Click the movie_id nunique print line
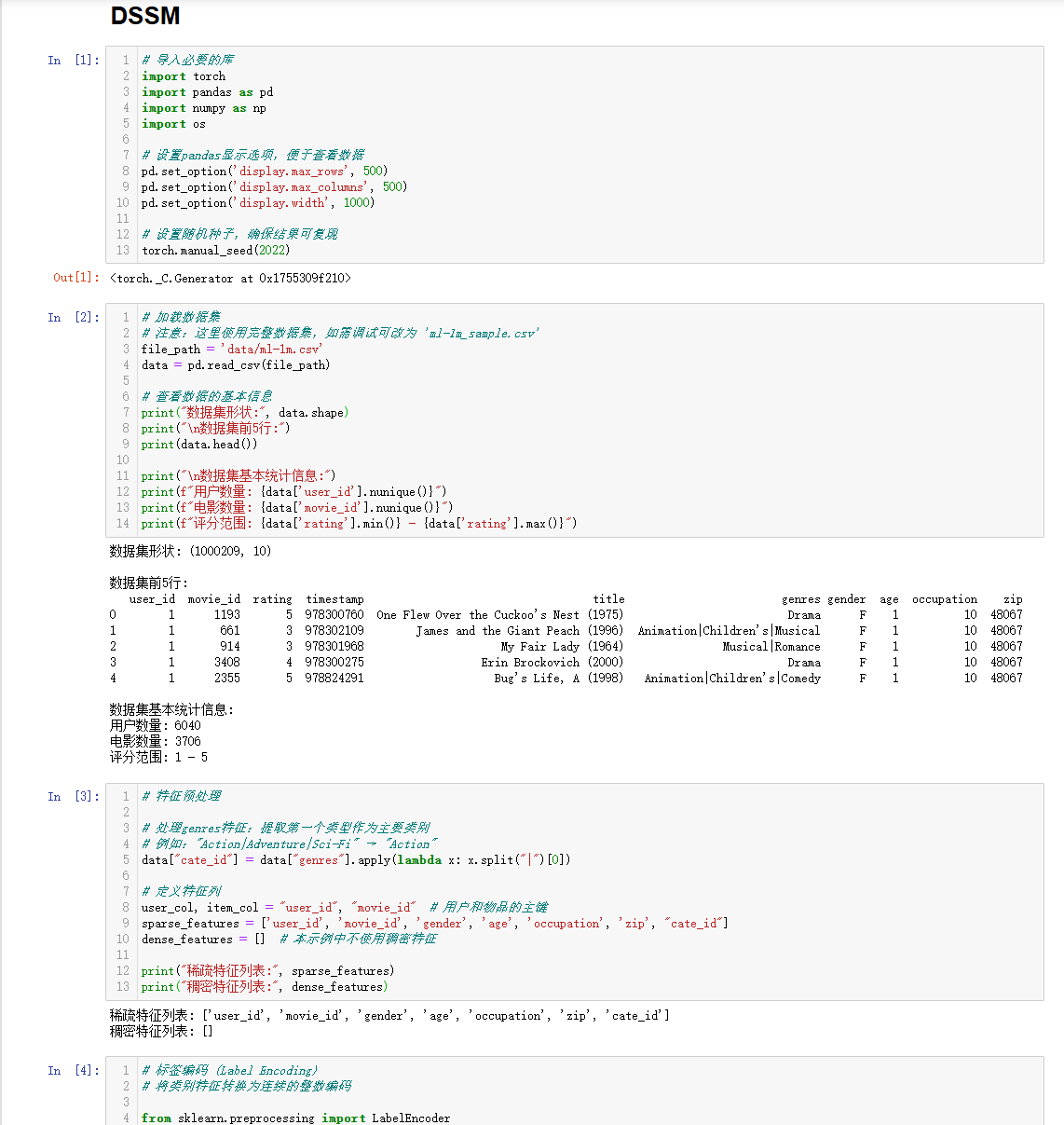 tap(297, 508)
